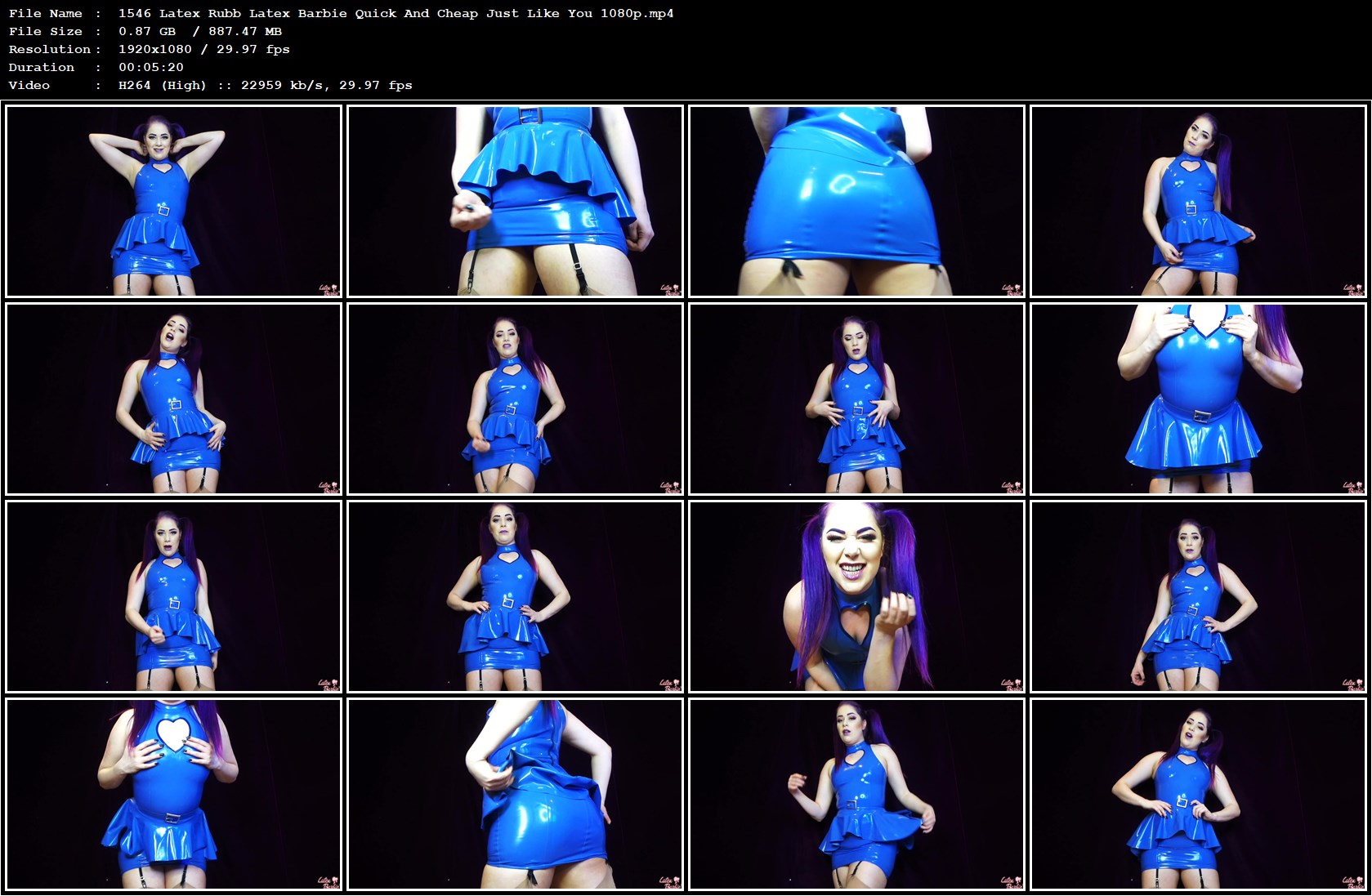Viewport: 1372px width, 896px height.
Task: Select the second thumbnail in the top row
Action: pos(515,201)
